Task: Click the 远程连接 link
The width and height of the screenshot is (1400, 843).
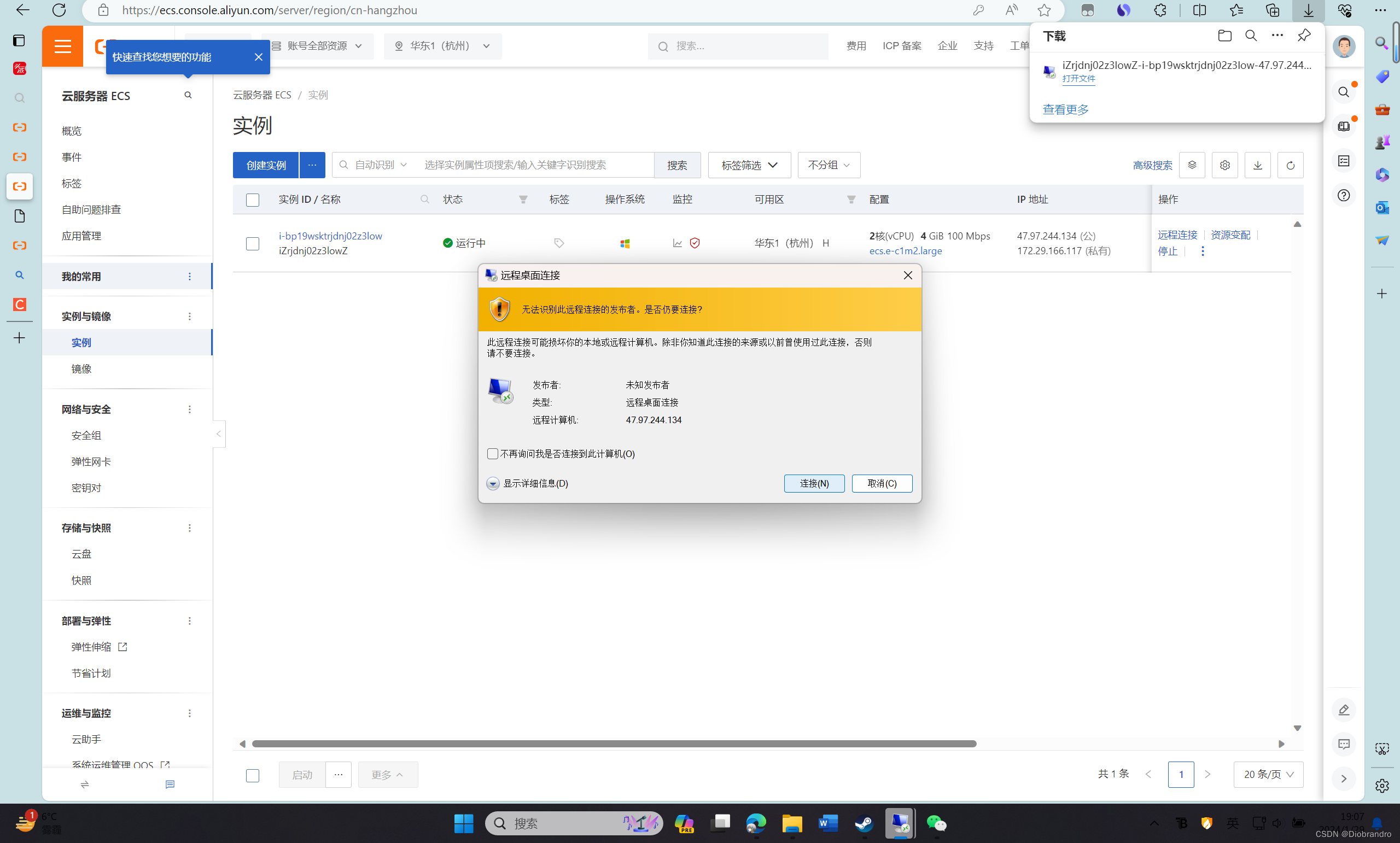Action: [x=1177, y=235]
